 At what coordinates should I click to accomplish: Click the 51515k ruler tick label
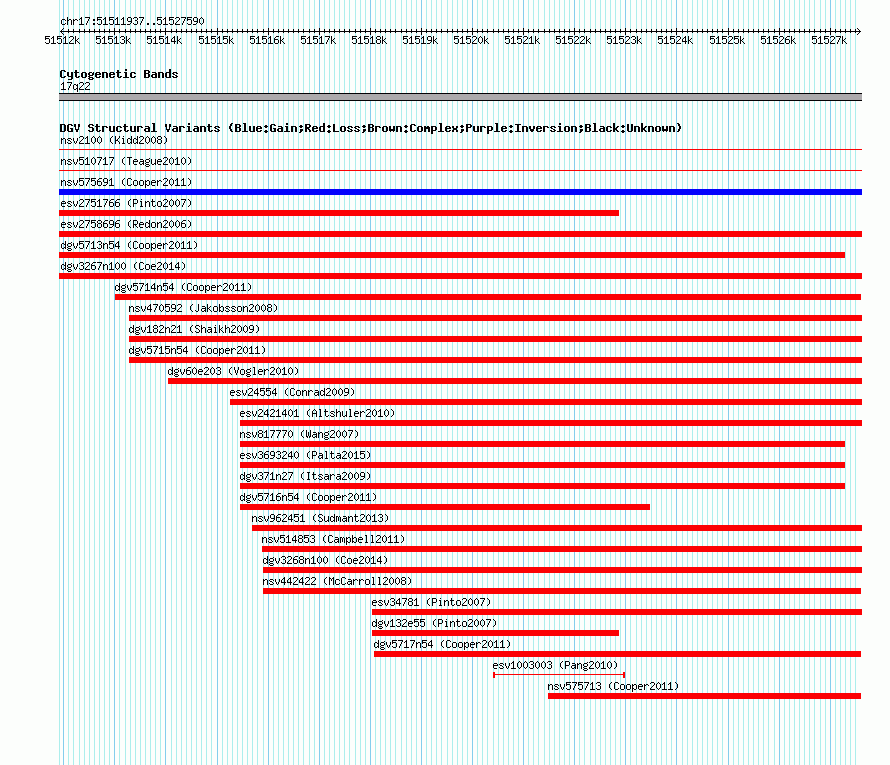point(216,40)
